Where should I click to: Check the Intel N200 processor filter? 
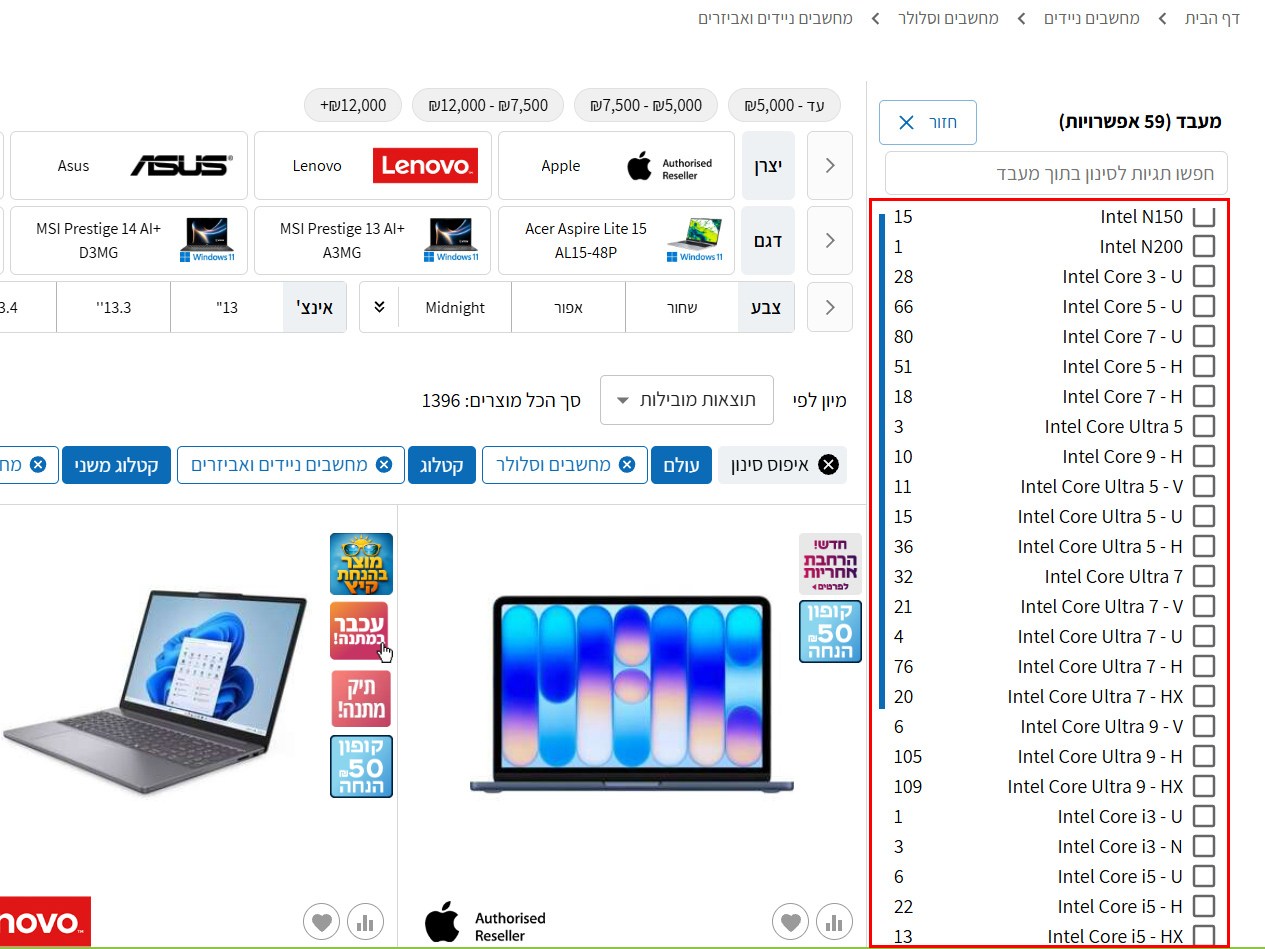[1204, 246]
